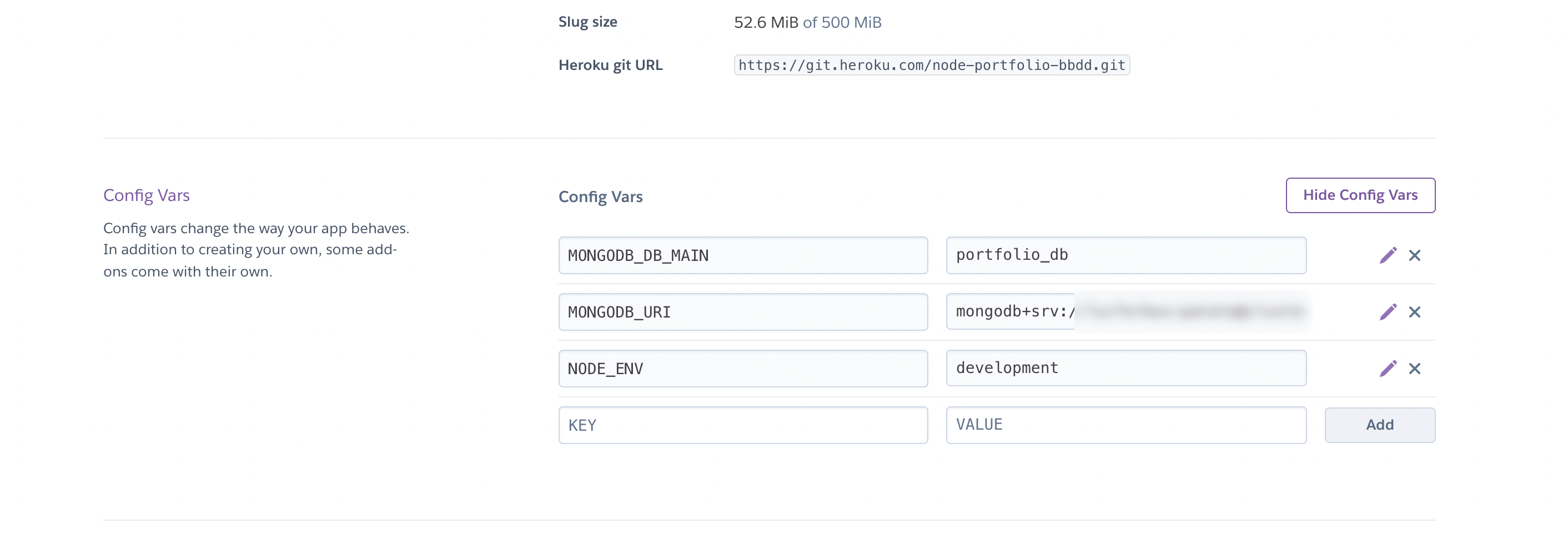Select the MONGODB_DB_MAIN key field
The width and height of the screenshot is (1568, 544).
tap(744, 255)
